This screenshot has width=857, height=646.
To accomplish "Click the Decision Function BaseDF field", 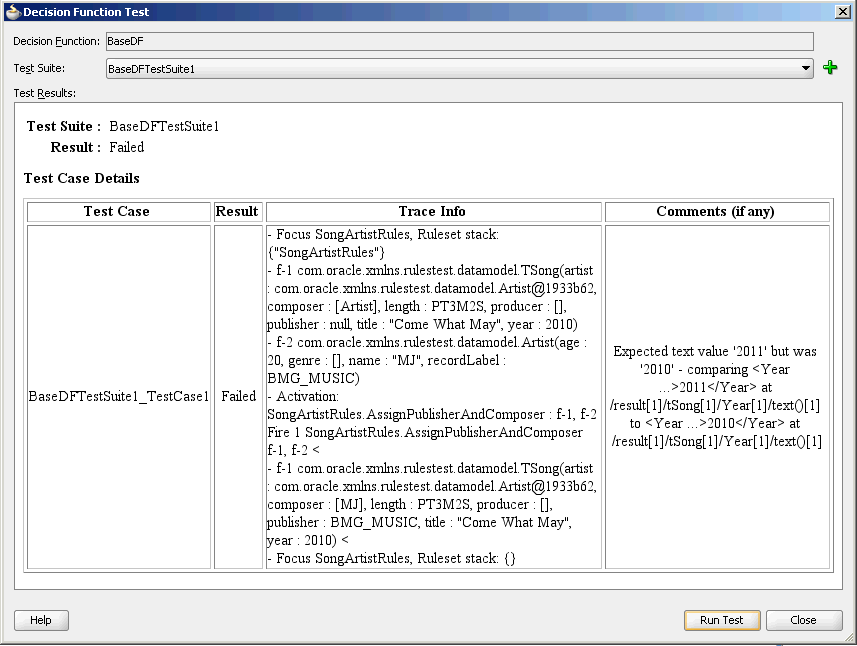I will pyautogui.click(x=460, y=41).
